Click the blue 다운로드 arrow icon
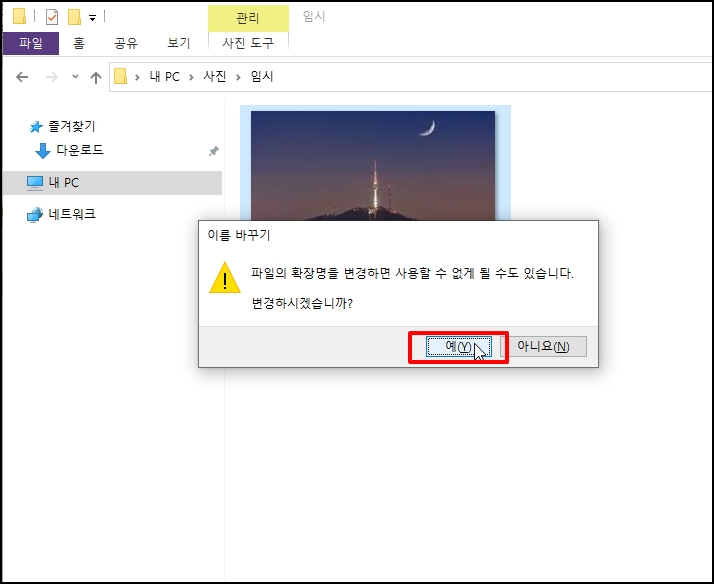Screen dimensions: 714x584 tap(43, 151)
